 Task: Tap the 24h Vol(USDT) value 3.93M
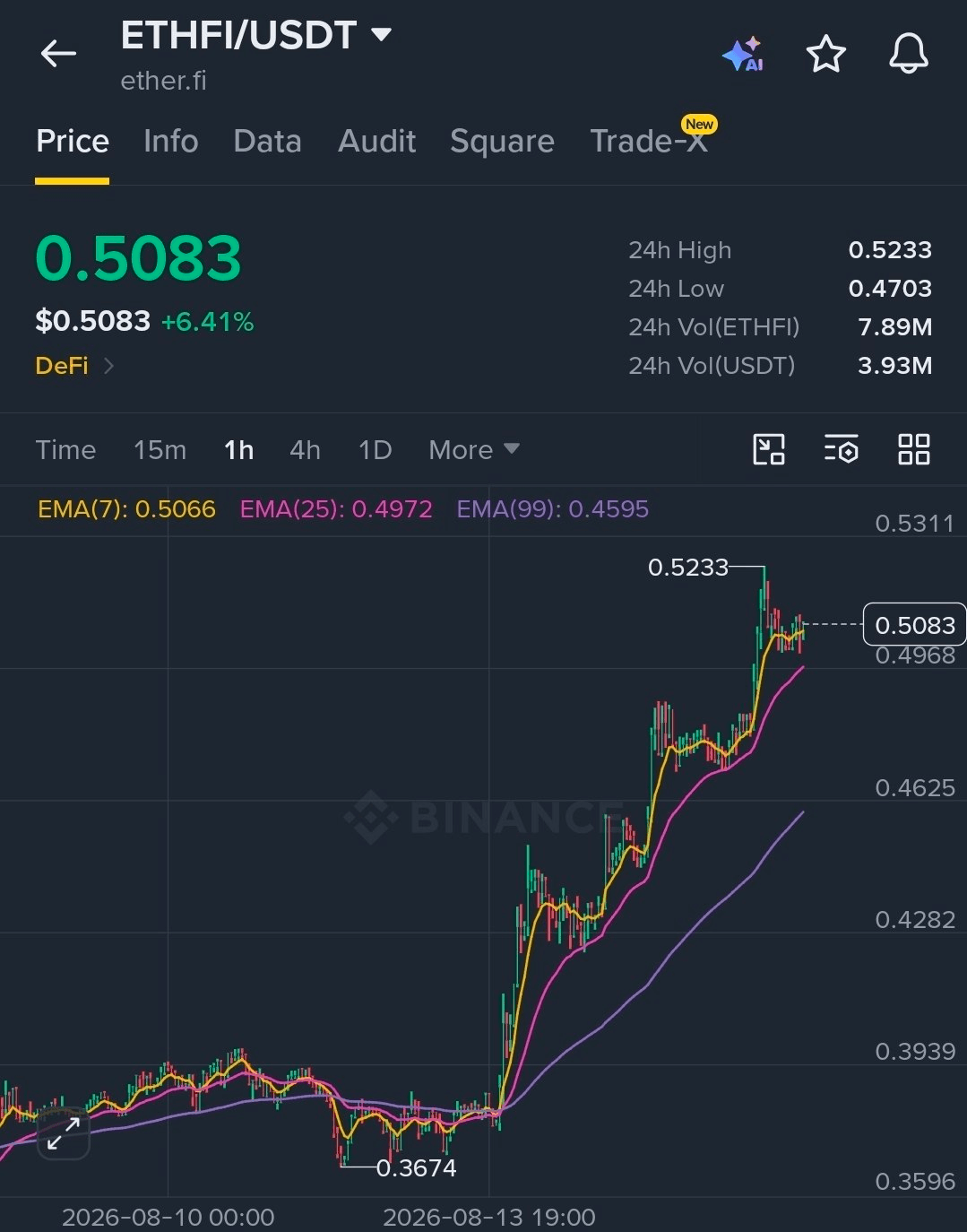click(894, 366)
